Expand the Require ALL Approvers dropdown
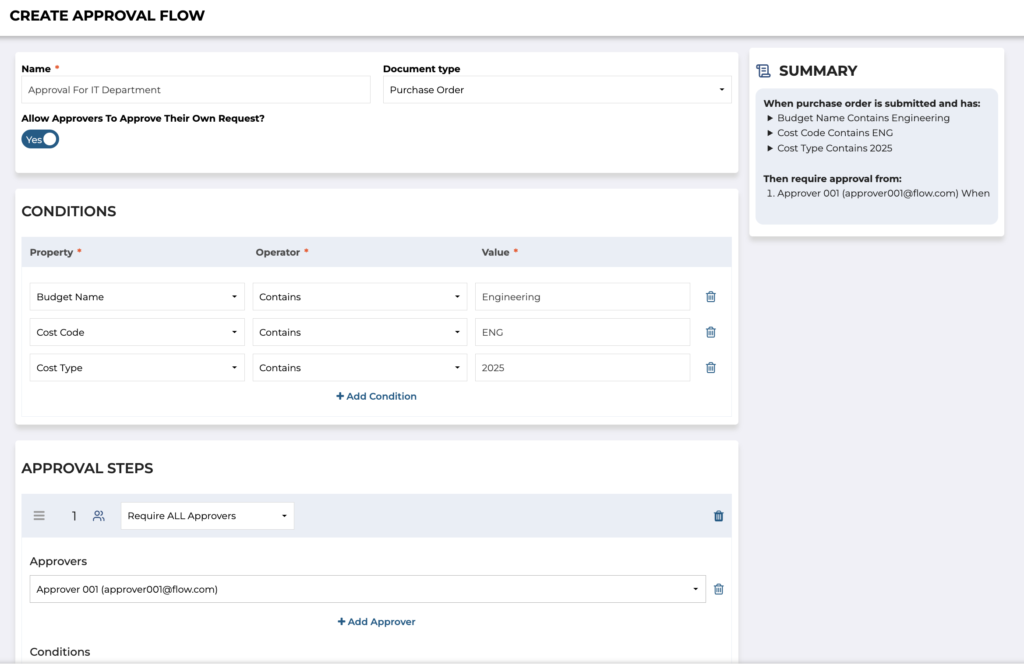Screen dimensions: 1024x668 pos(207,516)
